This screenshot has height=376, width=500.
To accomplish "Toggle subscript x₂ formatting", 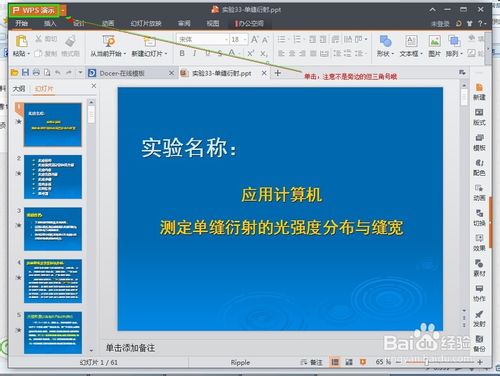I will click(x=264, y=53).
